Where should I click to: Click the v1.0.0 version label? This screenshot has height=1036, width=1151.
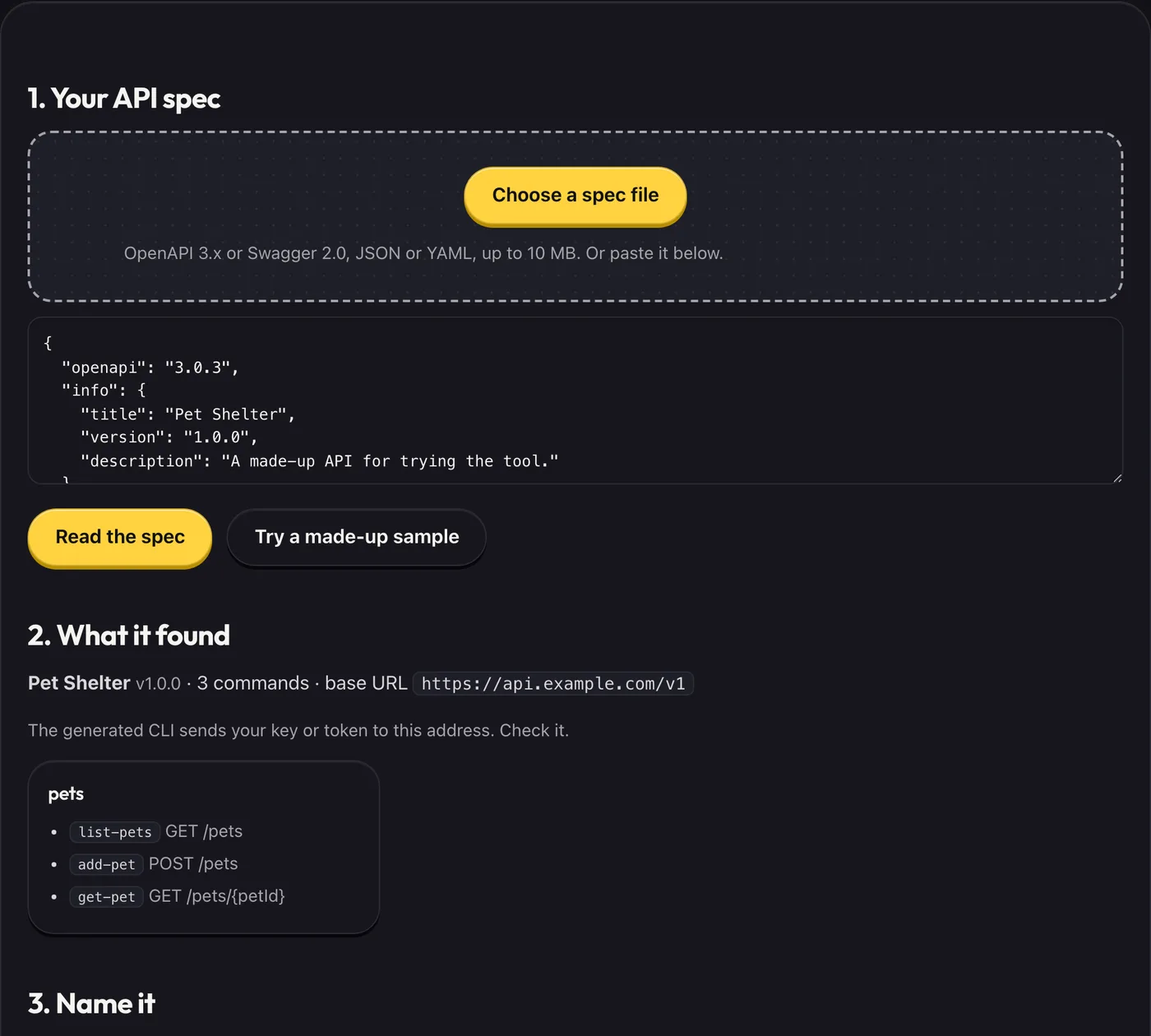158,683
